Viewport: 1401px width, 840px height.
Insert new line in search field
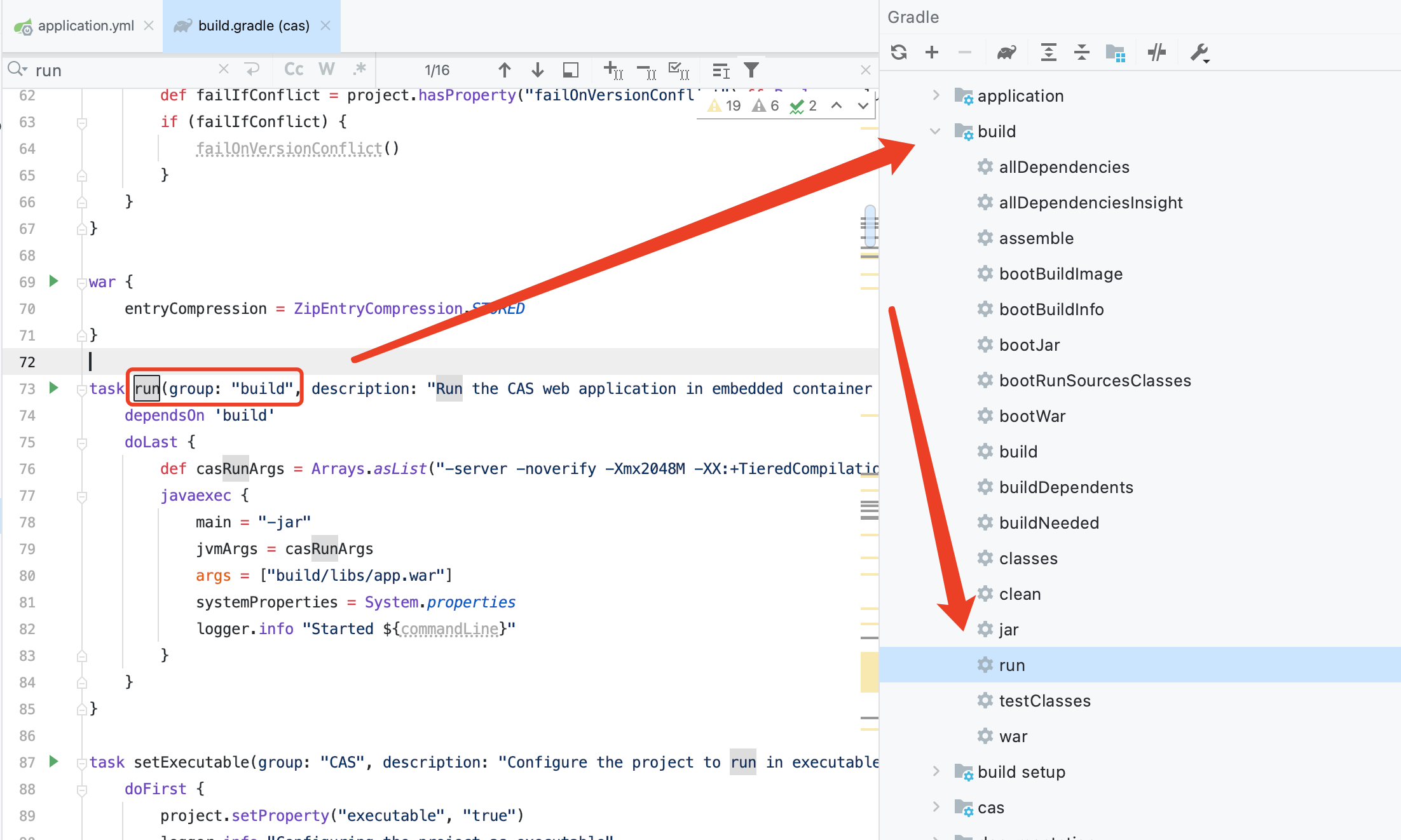(252, 69)
